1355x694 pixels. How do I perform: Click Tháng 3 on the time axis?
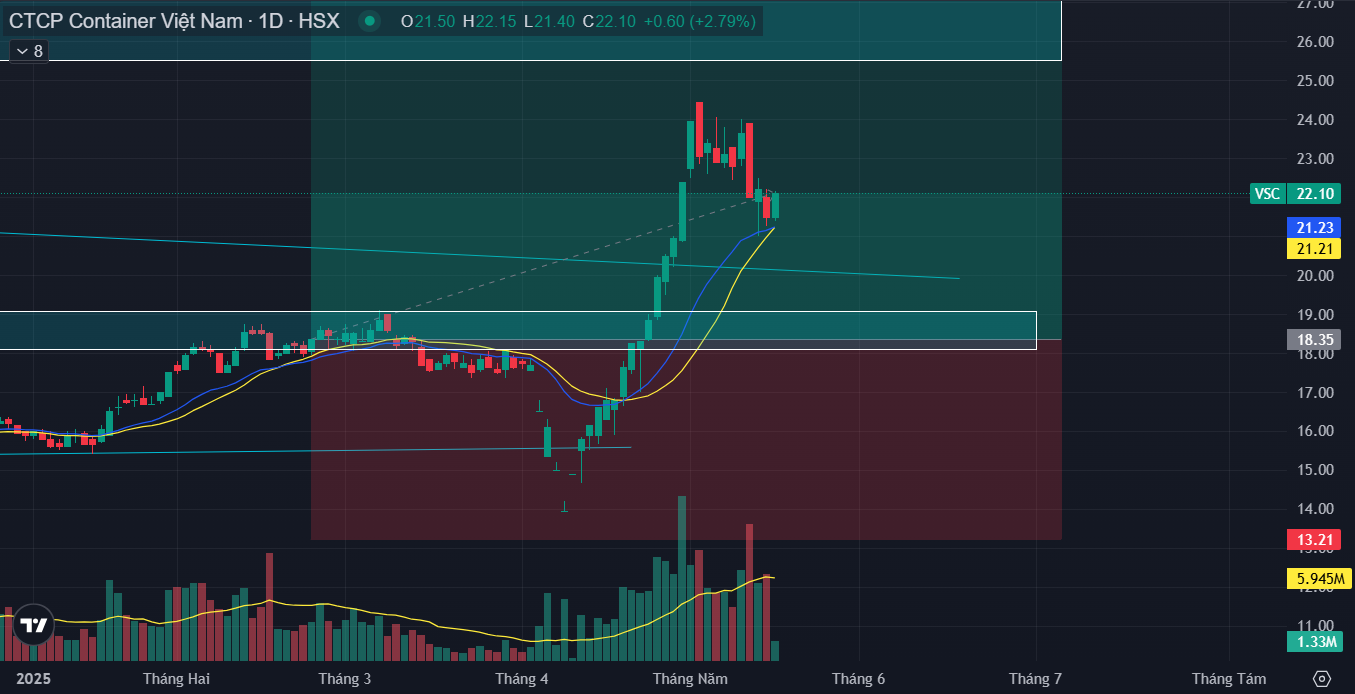[345, 679]
